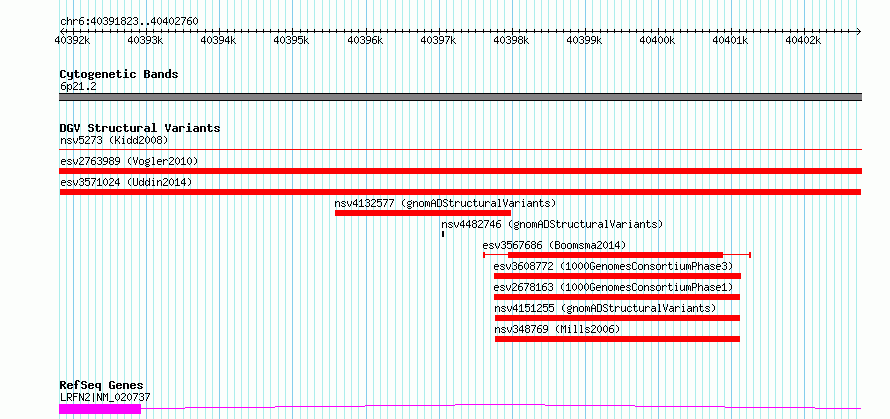
Task: Click the 40396k ruler position label
Action: click(365, 40)
